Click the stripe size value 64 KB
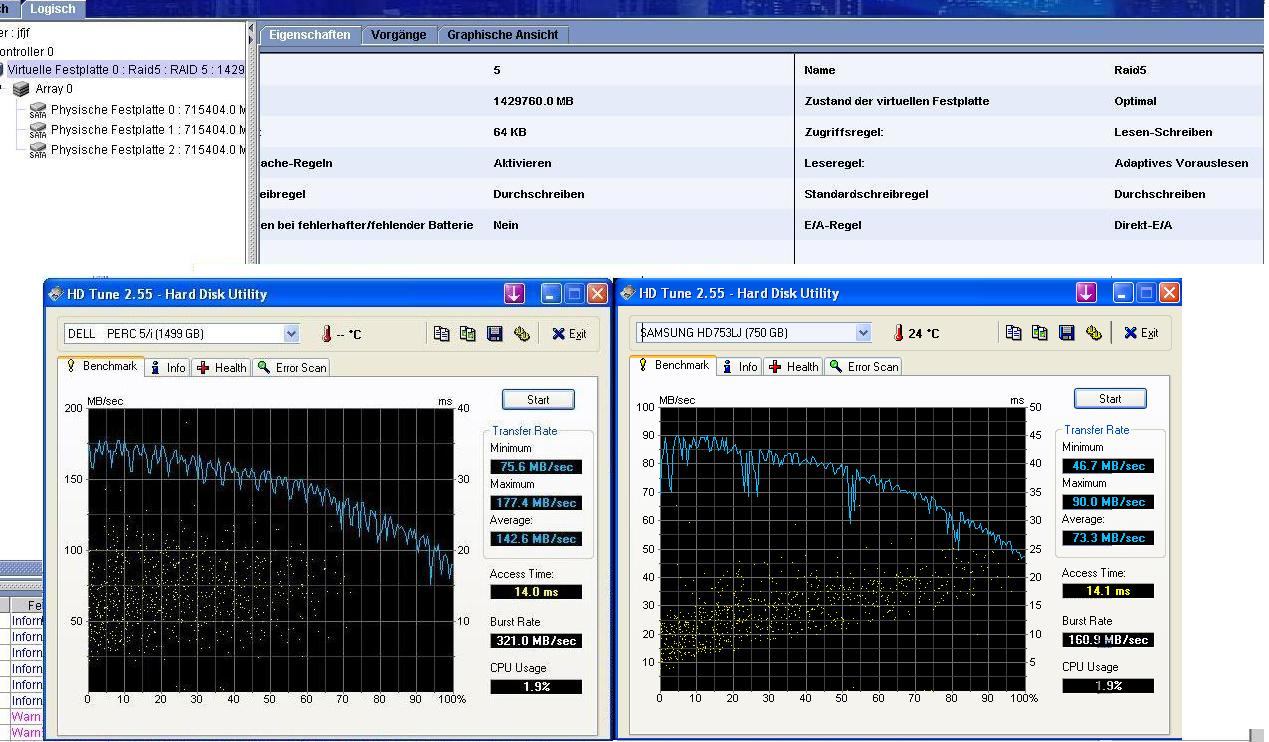This screenshot has width=1269, height=742. coord(510,132)
